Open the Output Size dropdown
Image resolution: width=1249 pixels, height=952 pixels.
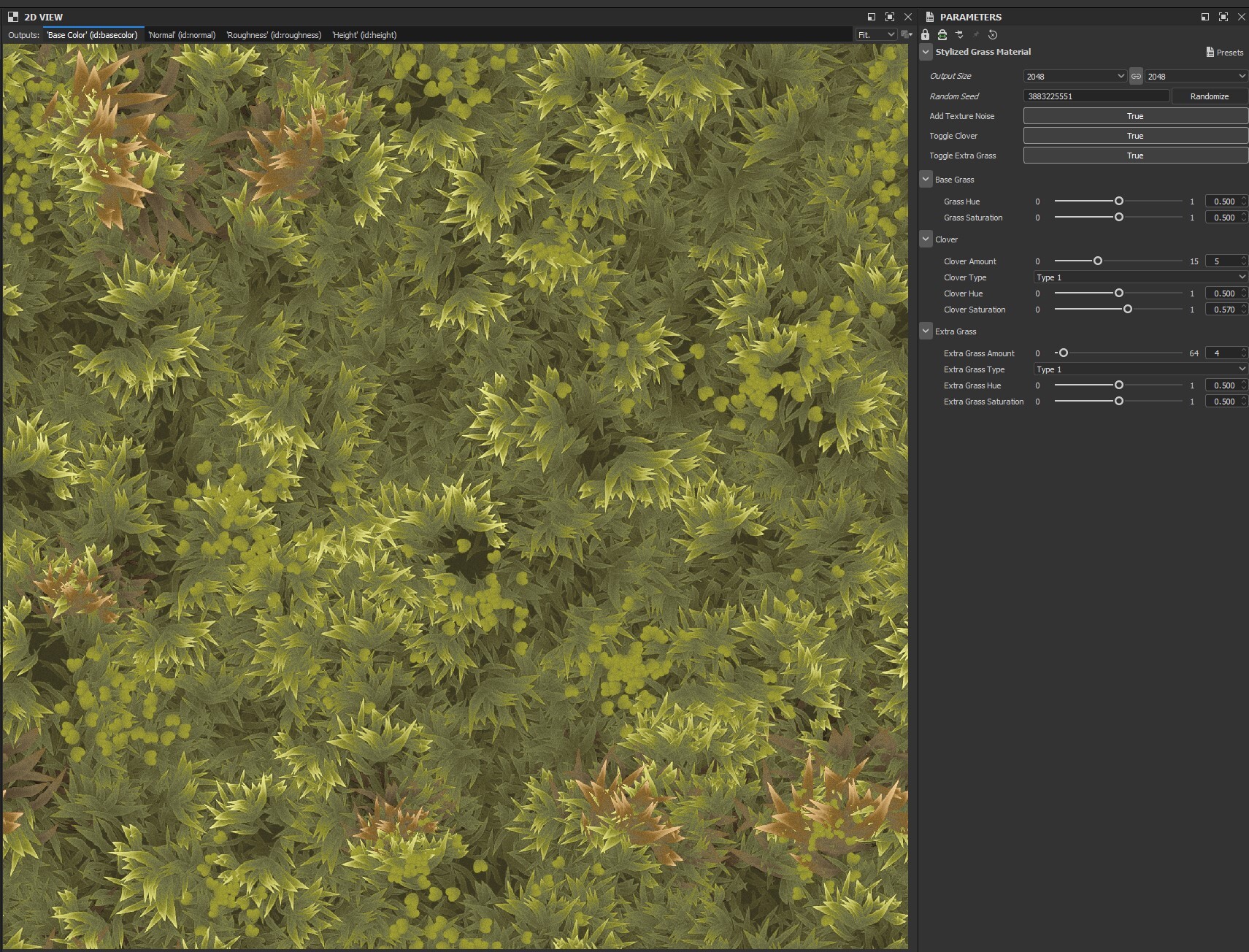(x=1075, y=75)
